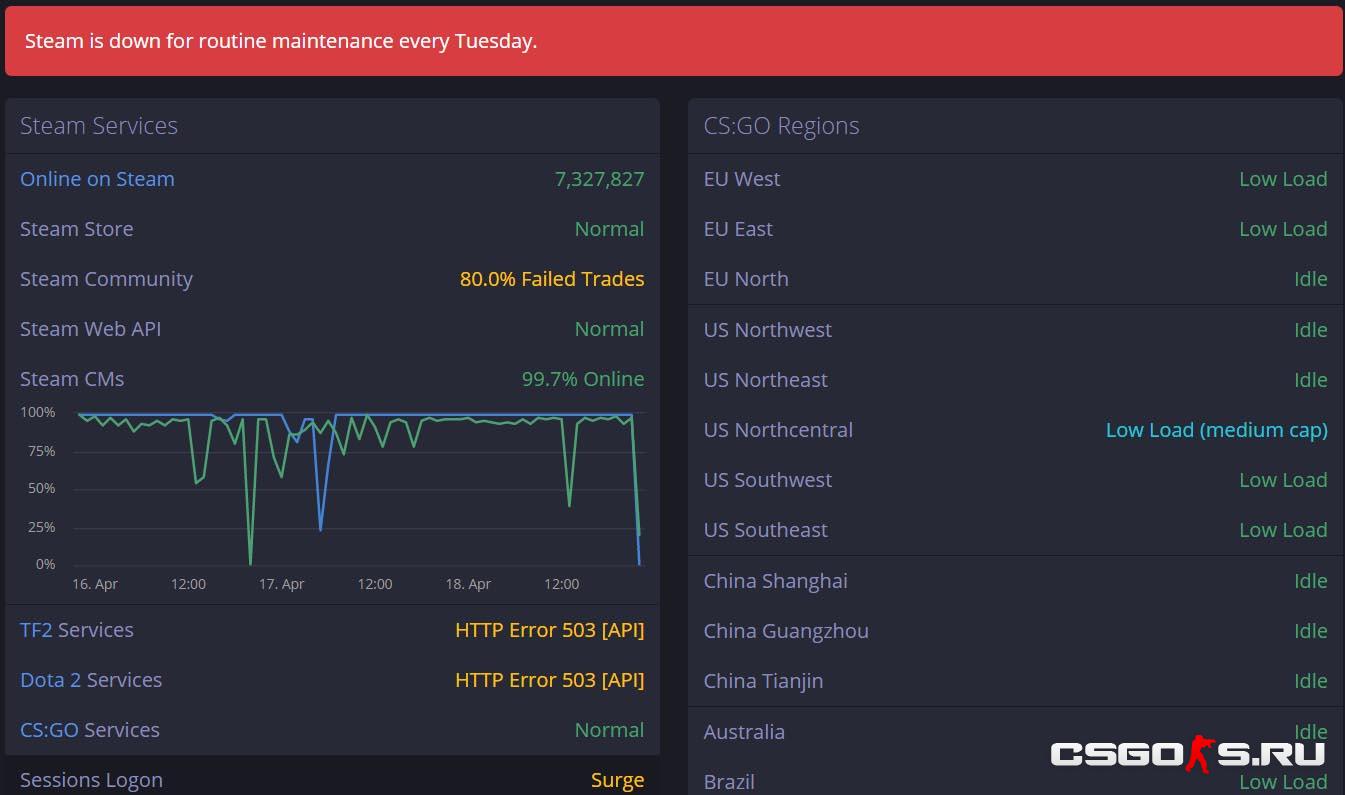This screenshot has width=1345, height=795.
Task: Click the EU West region row
Action: coord(1015,179)
